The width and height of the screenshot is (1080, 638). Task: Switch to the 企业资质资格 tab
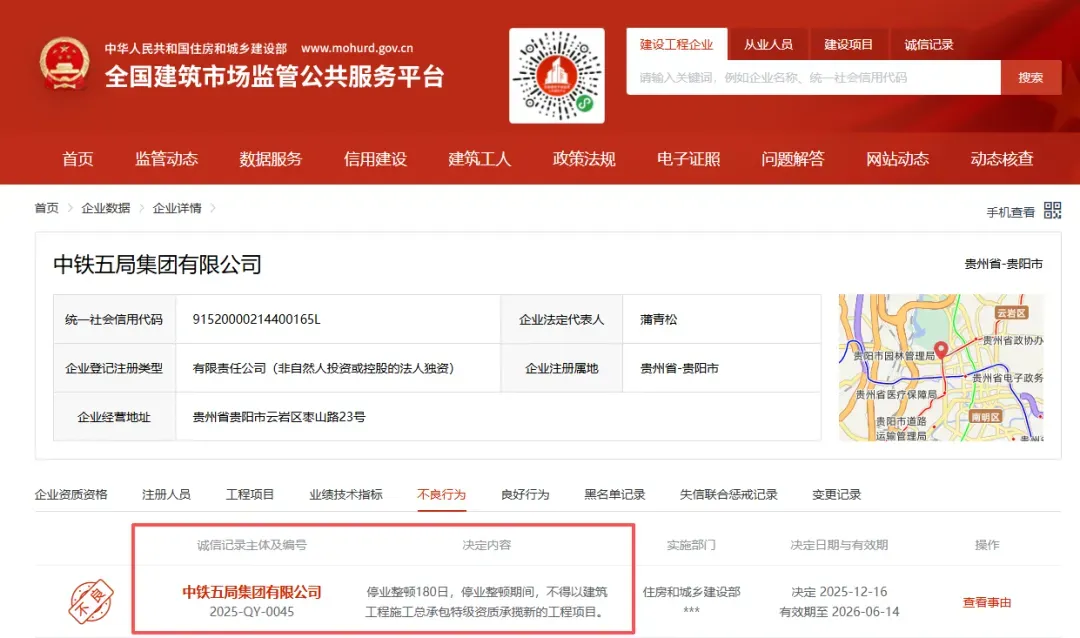[x=71, y=494]
